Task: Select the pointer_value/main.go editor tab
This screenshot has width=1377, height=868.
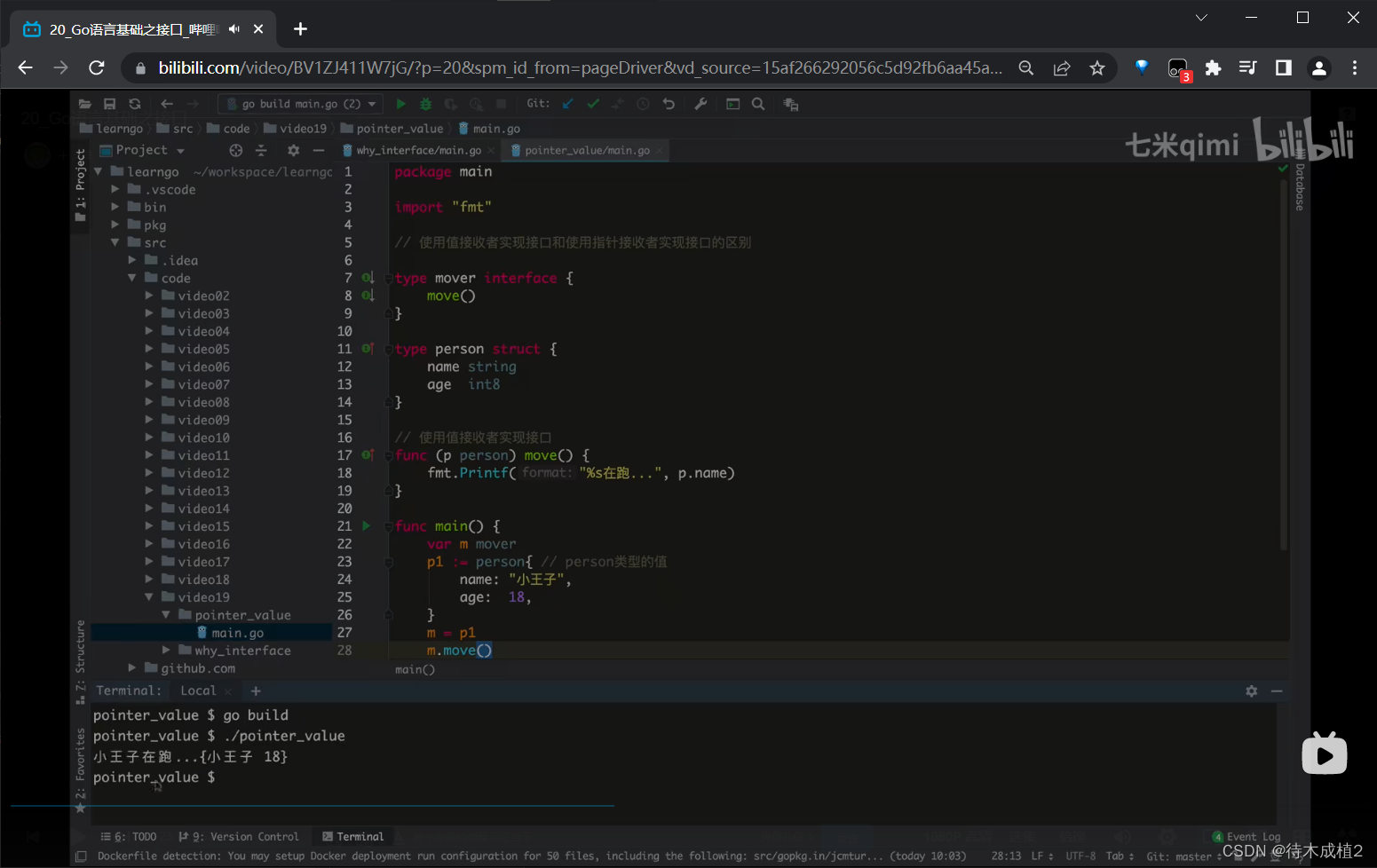Action: [x=587, y=150]
